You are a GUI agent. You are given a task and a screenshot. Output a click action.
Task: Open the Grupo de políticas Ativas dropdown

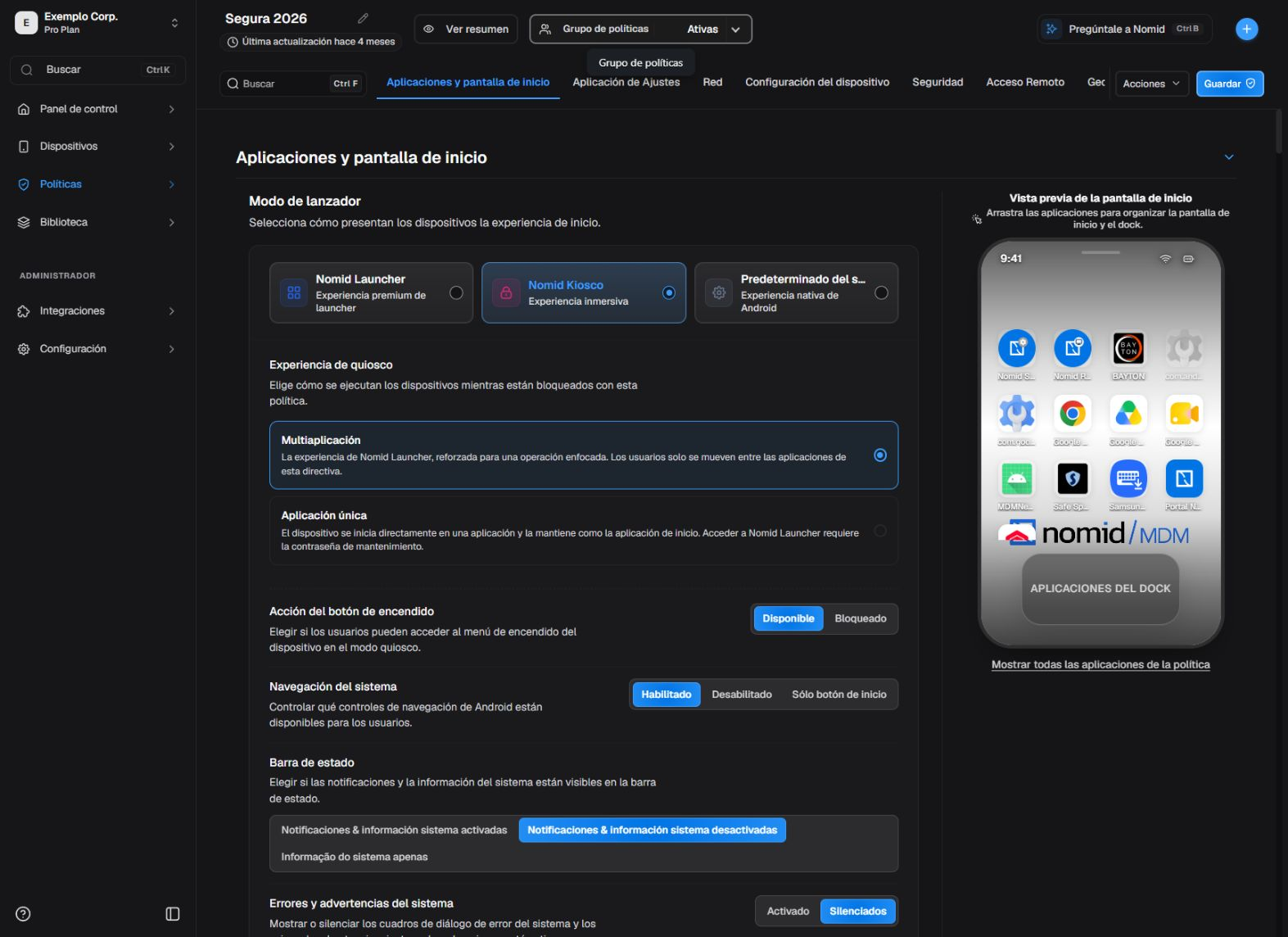(640, 29)
